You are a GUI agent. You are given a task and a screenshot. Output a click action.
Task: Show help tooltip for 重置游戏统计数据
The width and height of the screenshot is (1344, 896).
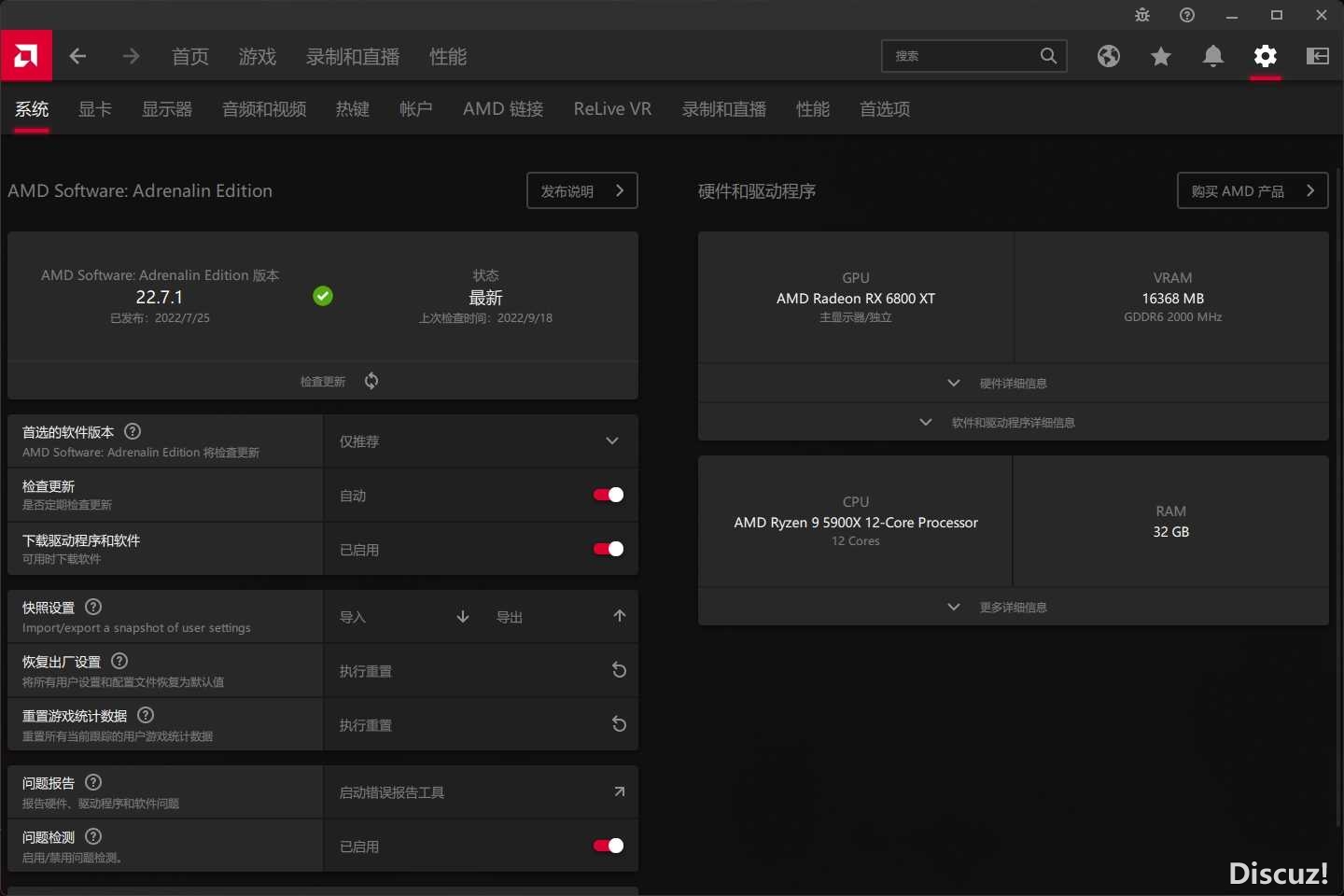point(146,715)
